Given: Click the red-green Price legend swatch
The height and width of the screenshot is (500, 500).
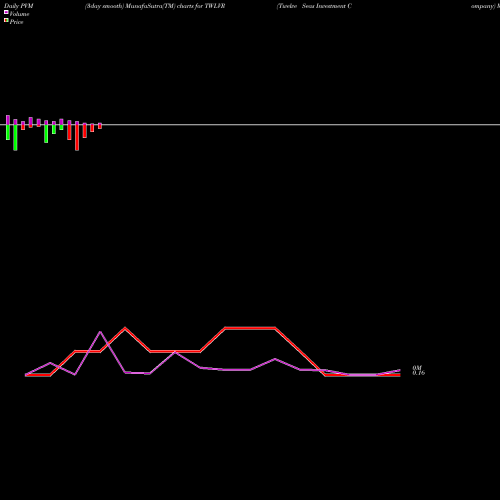Looking at the screenshot, I should [6, 20].
